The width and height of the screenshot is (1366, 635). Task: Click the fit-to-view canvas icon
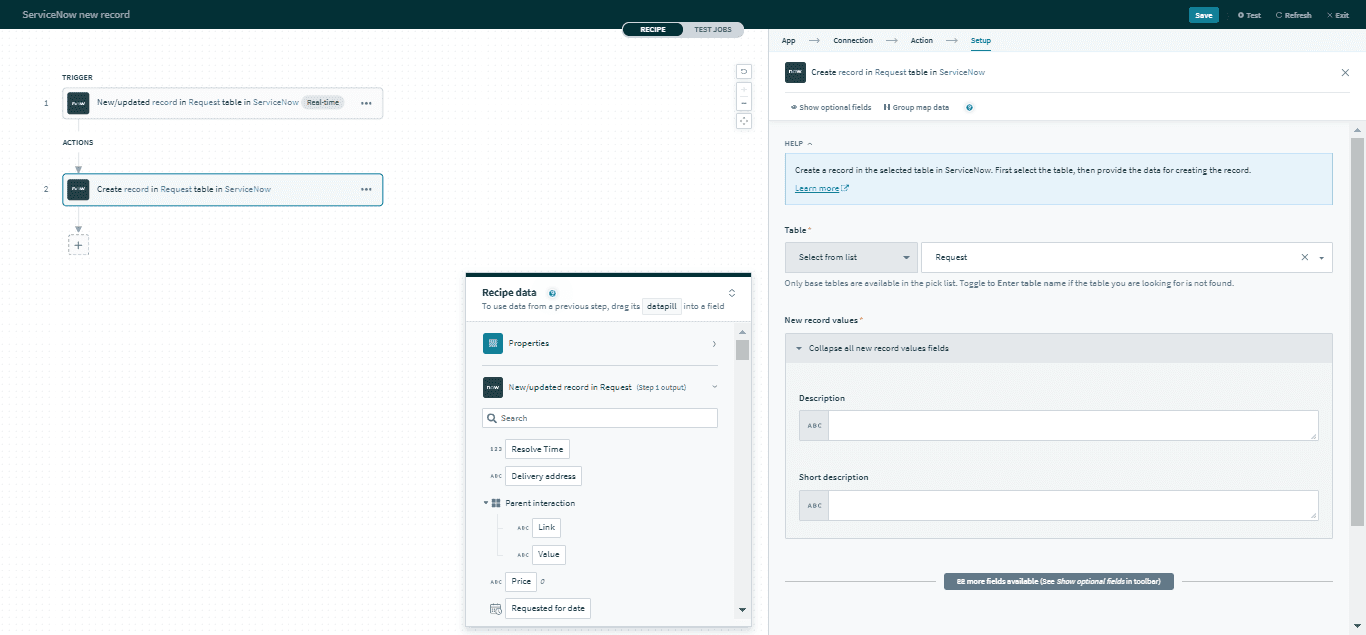[743, 121]
